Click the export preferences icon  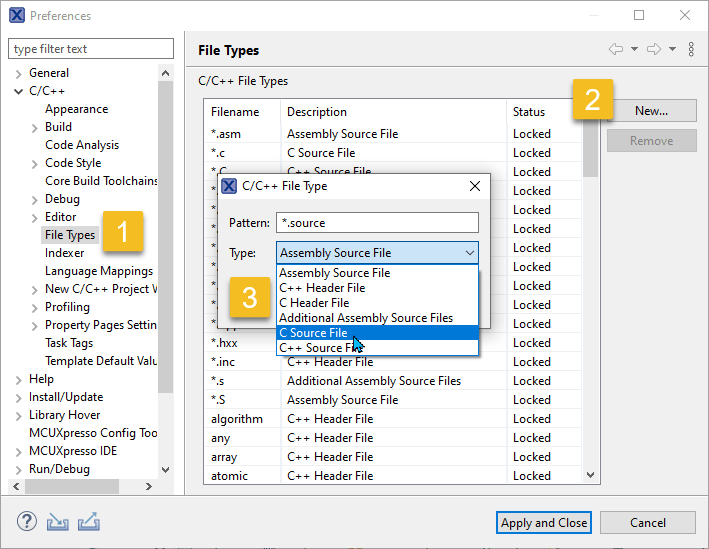pos(88,522)
